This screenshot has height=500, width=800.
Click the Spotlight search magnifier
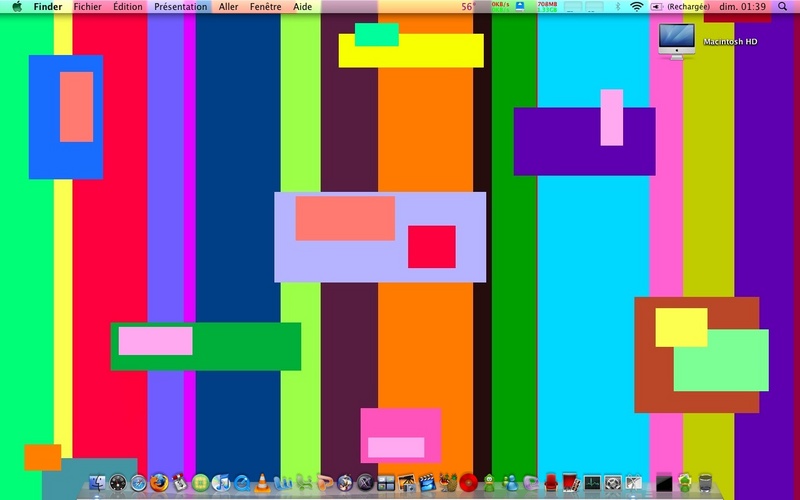(782, 7)
